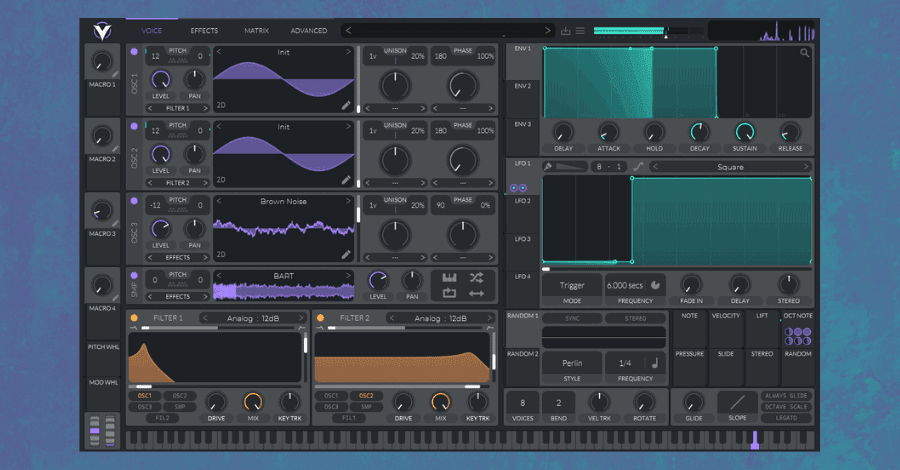Open the Filter 2 Analog : 12dB type selector

440,318
